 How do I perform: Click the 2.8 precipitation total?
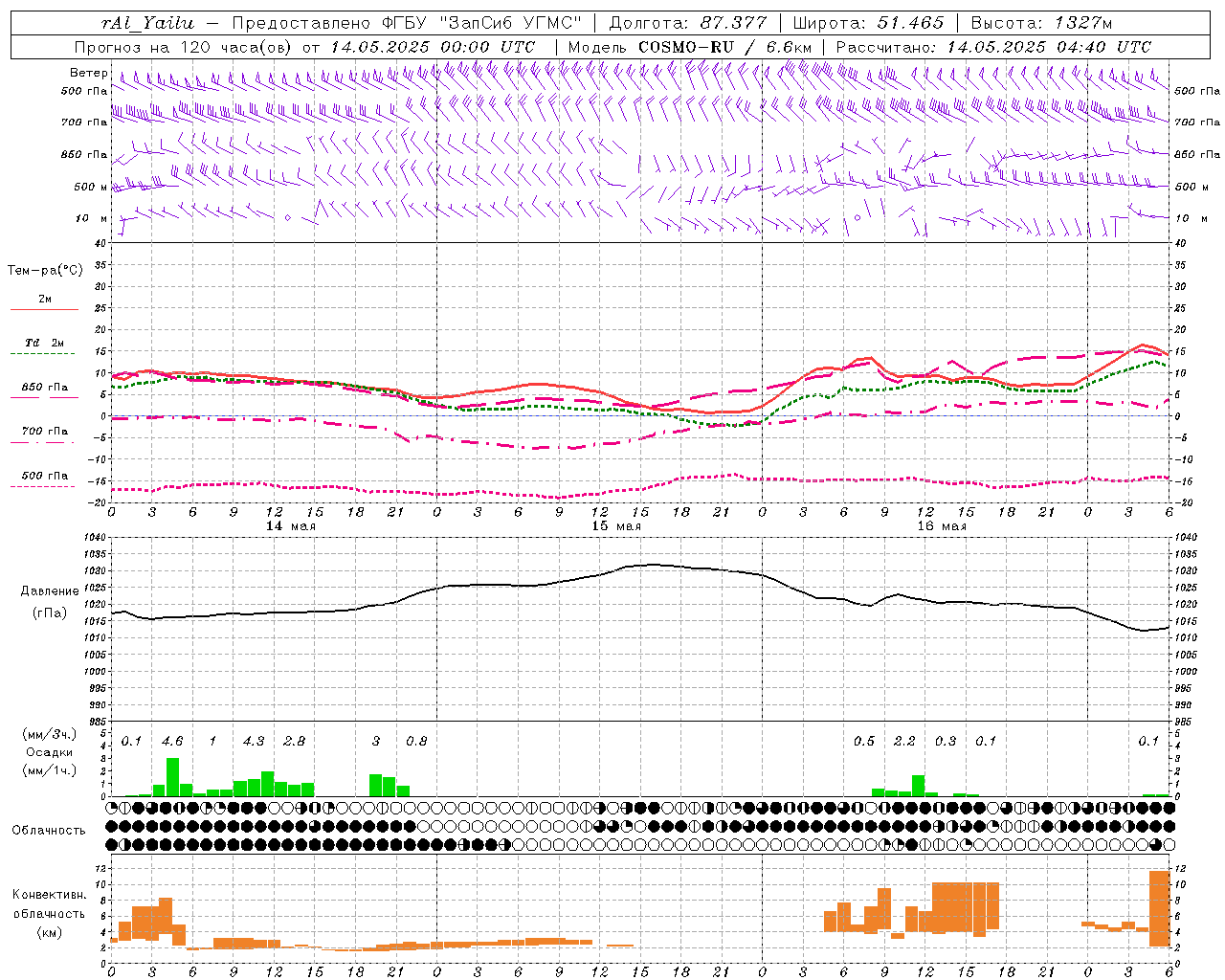[295, 742]
